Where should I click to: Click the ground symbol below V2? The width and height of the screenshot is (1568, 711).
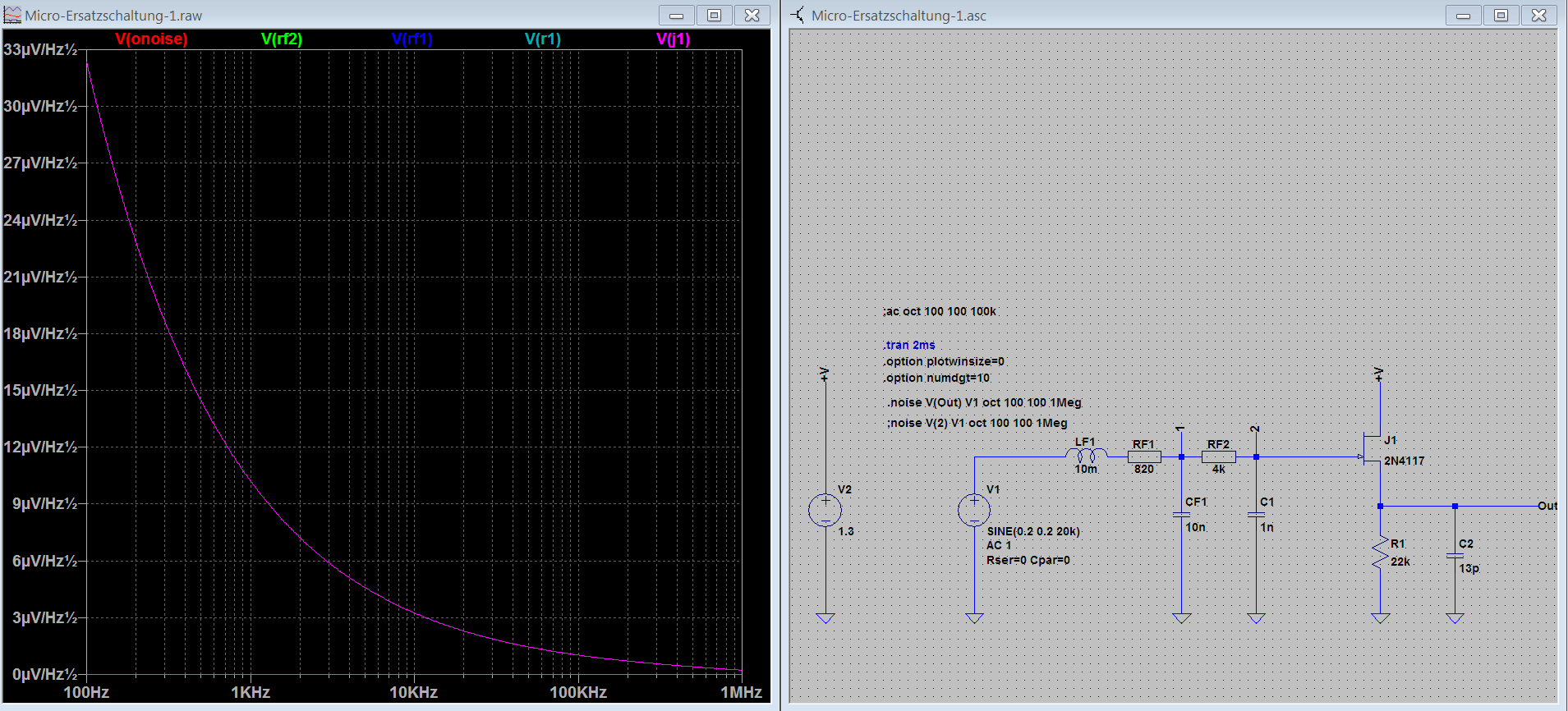coord(825,618)
